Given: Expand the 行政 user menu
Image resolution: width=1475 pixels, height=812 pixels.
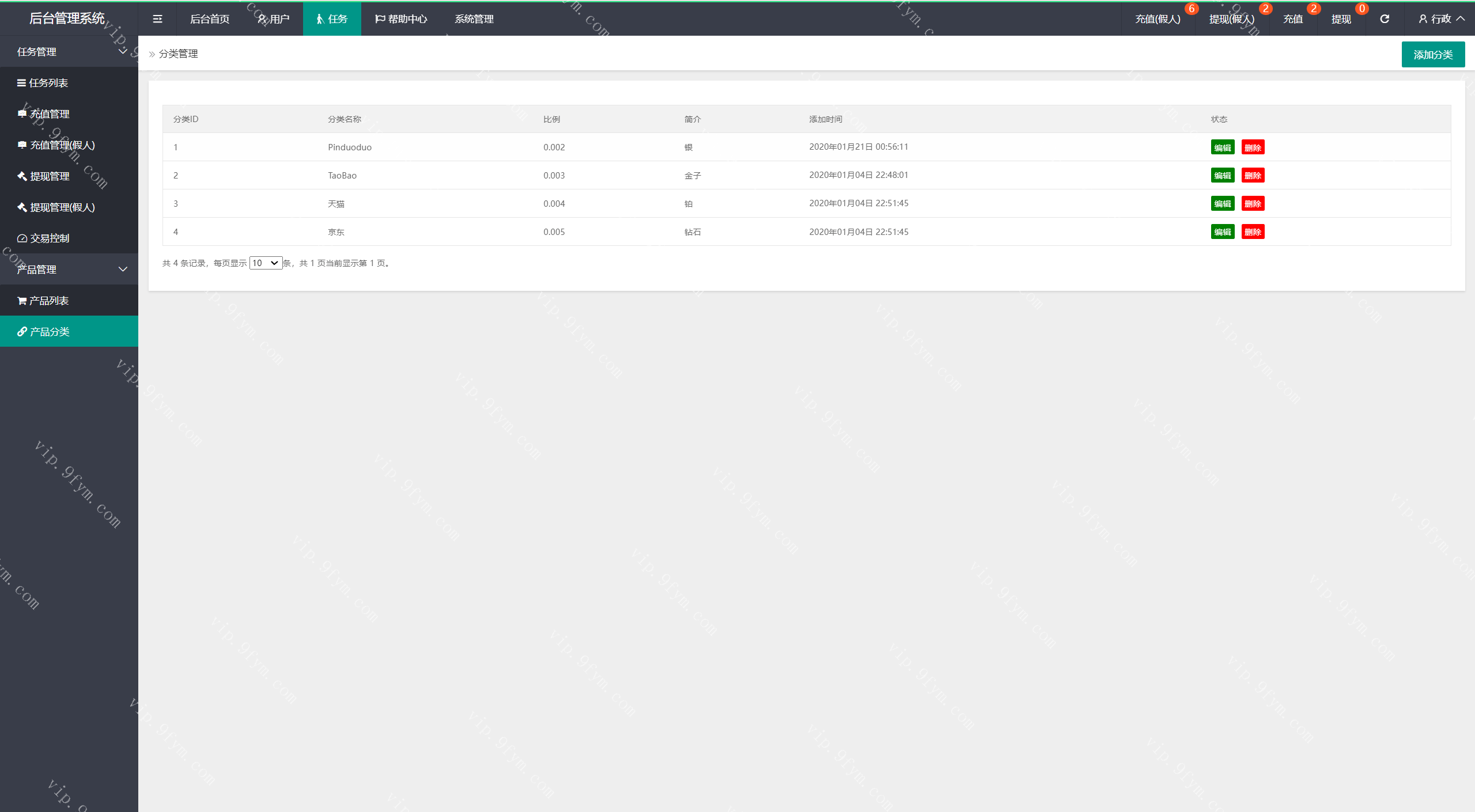Looking at the screenshot, I should 1442,19.
